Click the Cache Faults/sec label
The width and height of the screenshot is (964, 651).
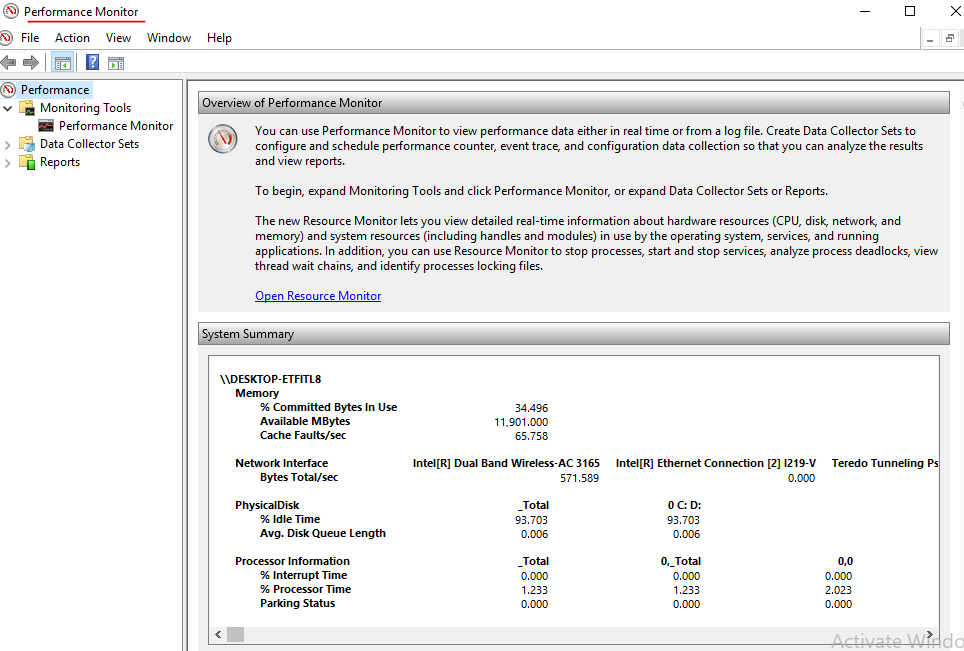click(x=303, y=436)
